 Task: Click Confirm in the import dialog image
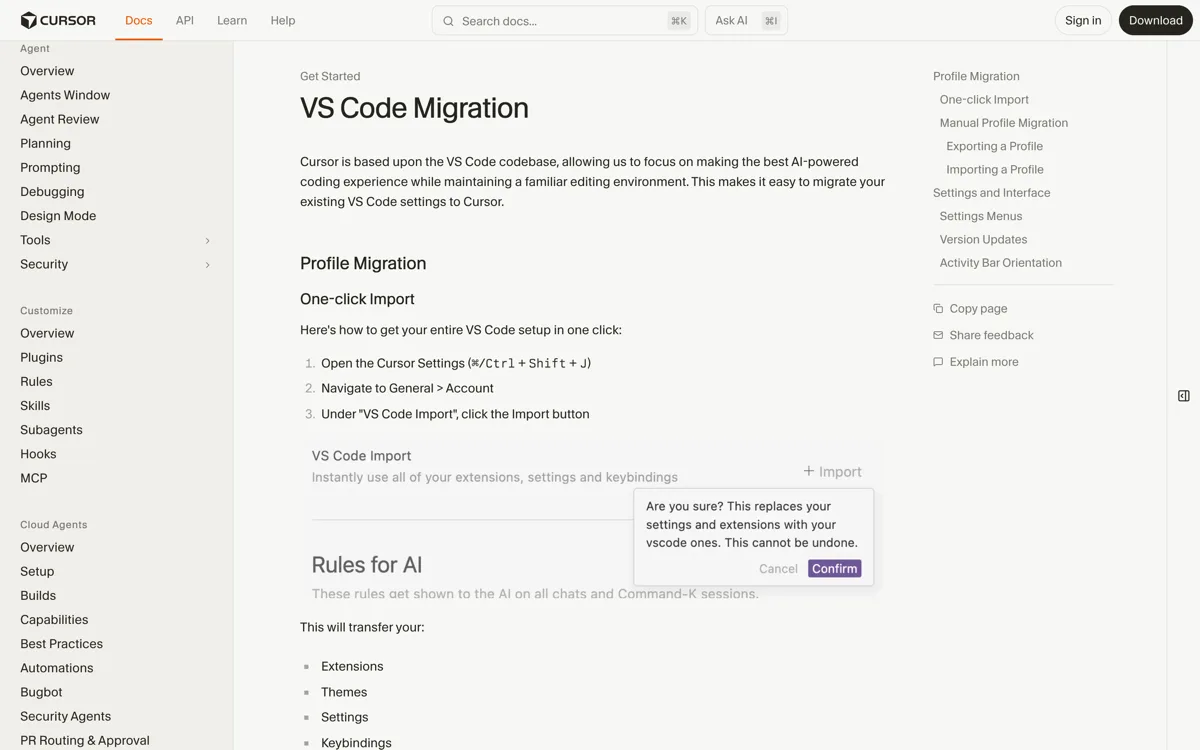[x=835, y=568]
